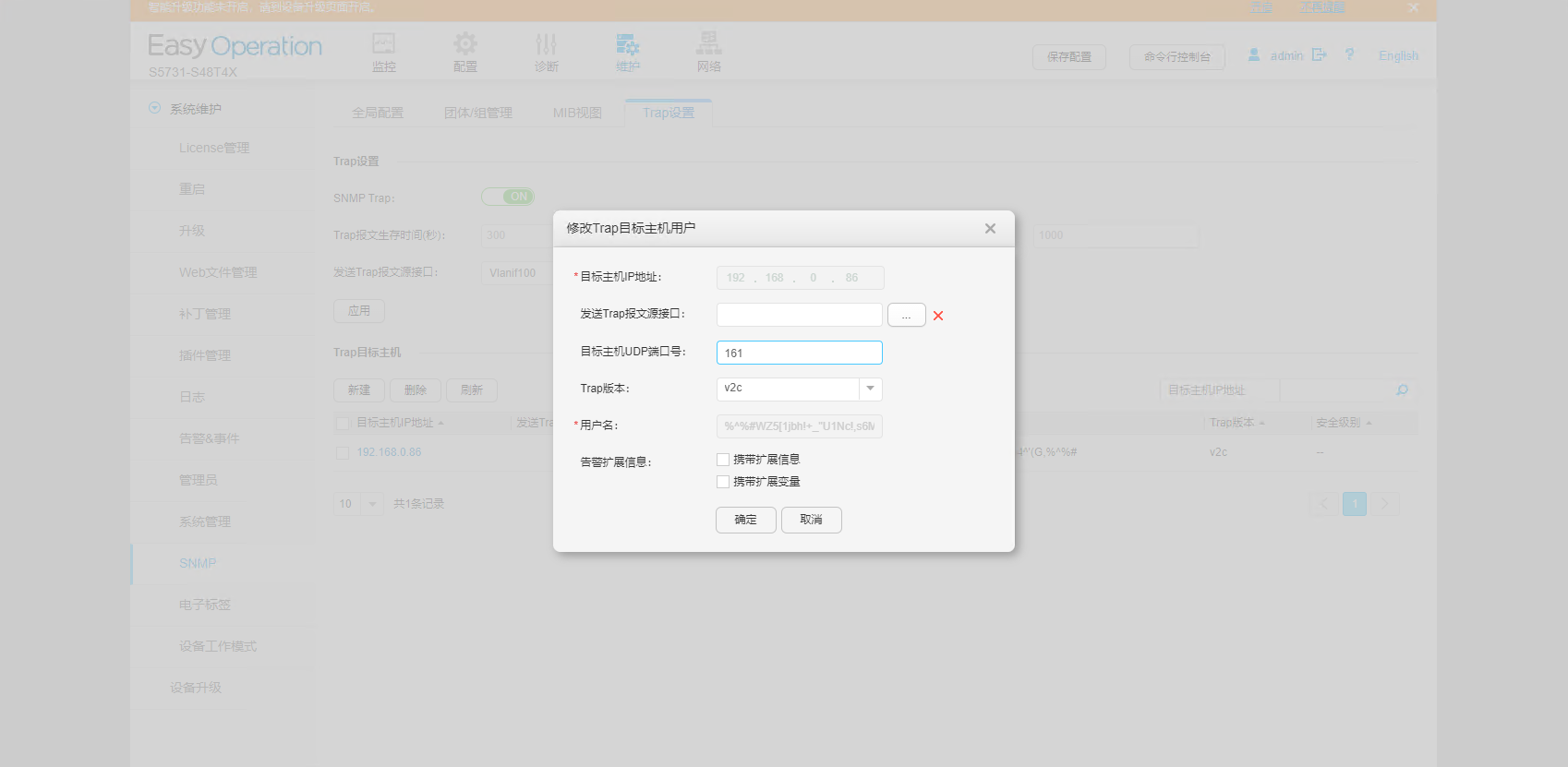Open 插件管理 in sidebar
The image size is (1568, 767).
tap(205, 355)
